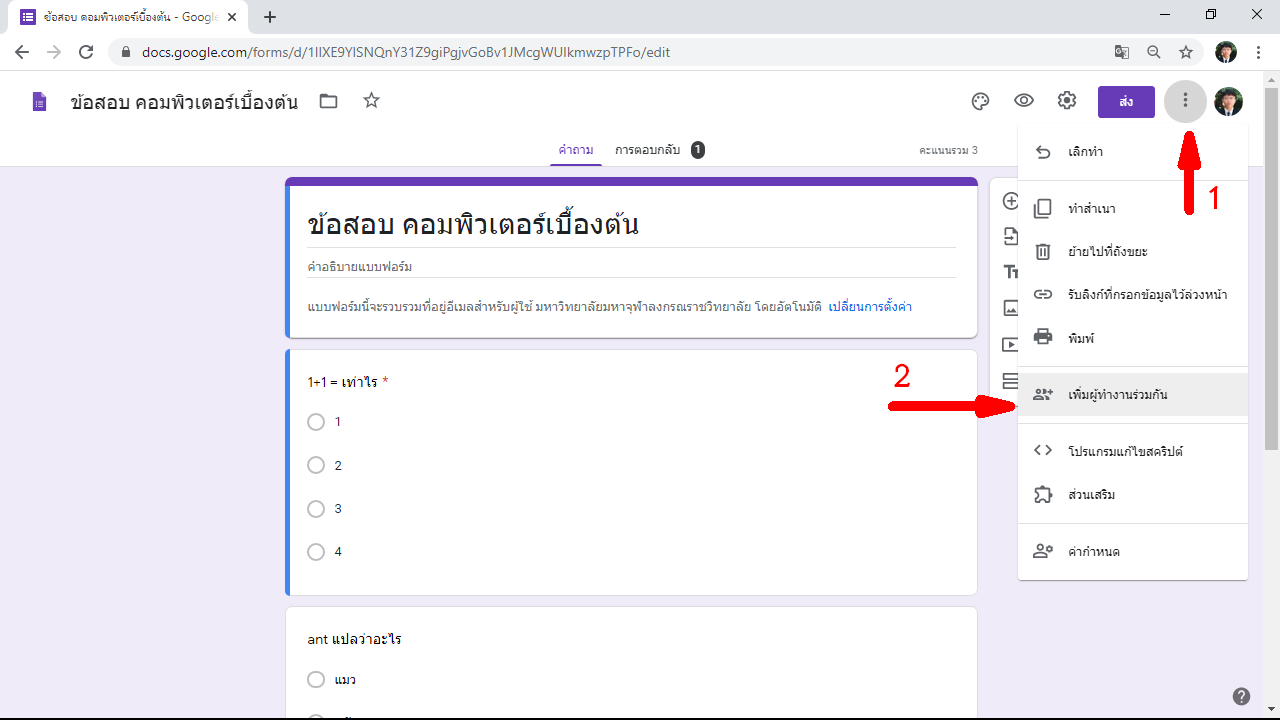Choose เพิ่มผู้ทำงานร่วมกัน from the menu

coord(1116,395)
